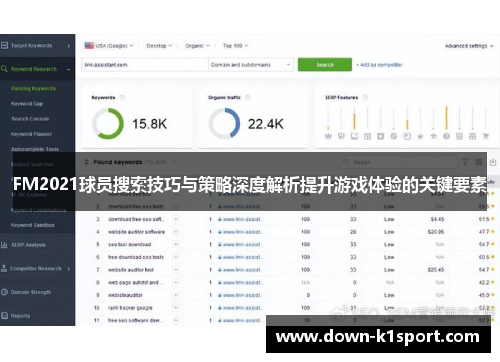Click the video play icon in SERP Features
Screen dimensions: 500x362
coord(381,136)
